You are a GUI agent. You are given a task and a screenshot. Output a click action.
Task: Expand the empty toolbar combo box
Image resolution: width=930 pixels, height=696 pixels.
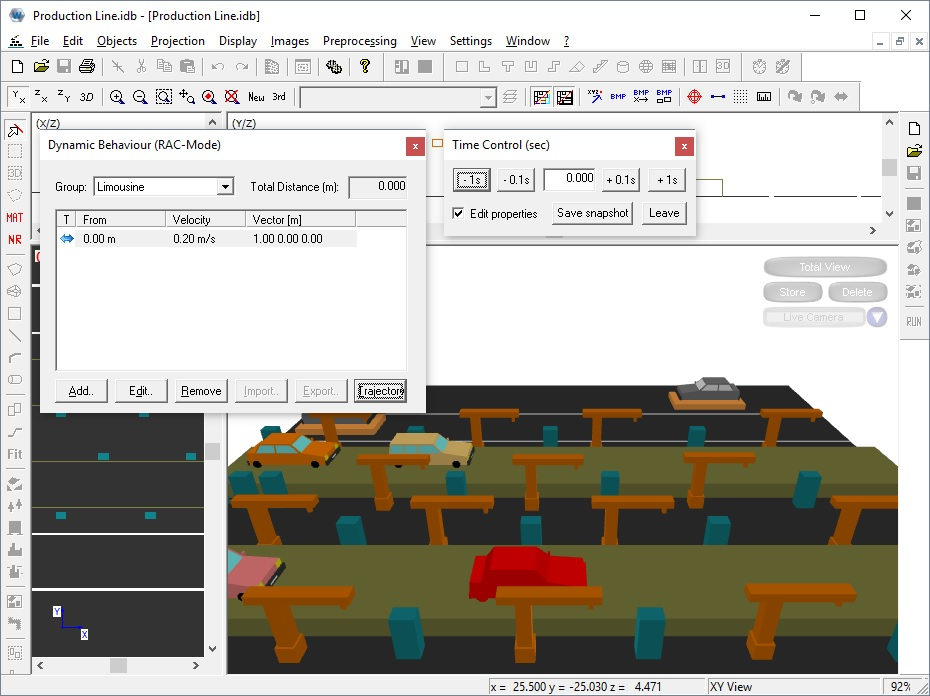(x=488, y=97)
